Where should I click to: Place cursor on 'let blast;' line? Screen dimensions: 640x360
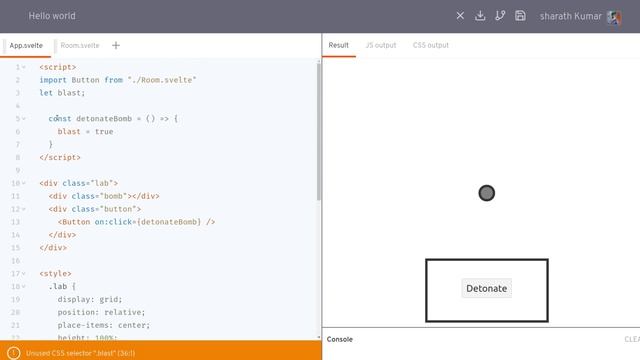pyautogui.click(x=62, y=93)
